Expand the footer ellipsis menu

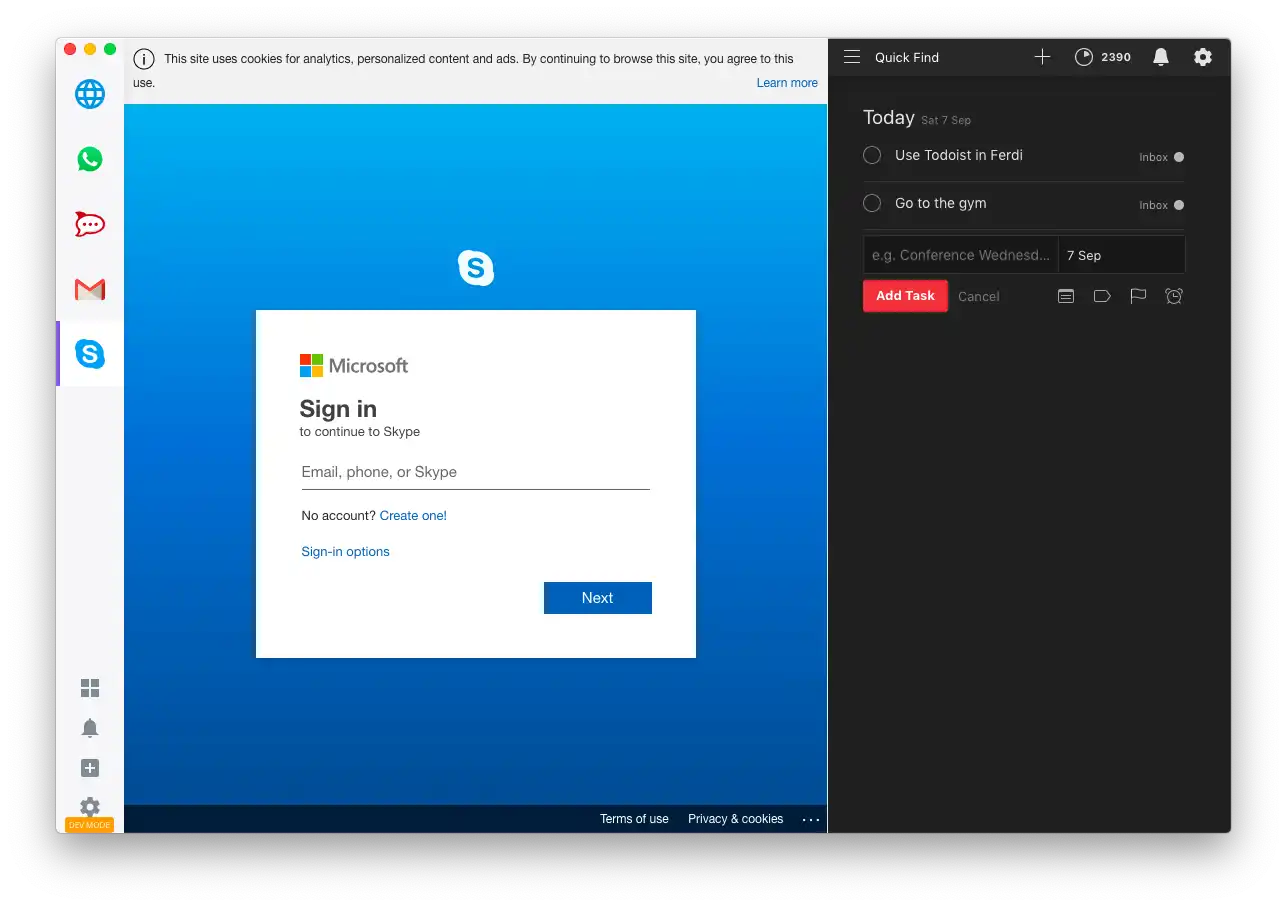point(811,820)
